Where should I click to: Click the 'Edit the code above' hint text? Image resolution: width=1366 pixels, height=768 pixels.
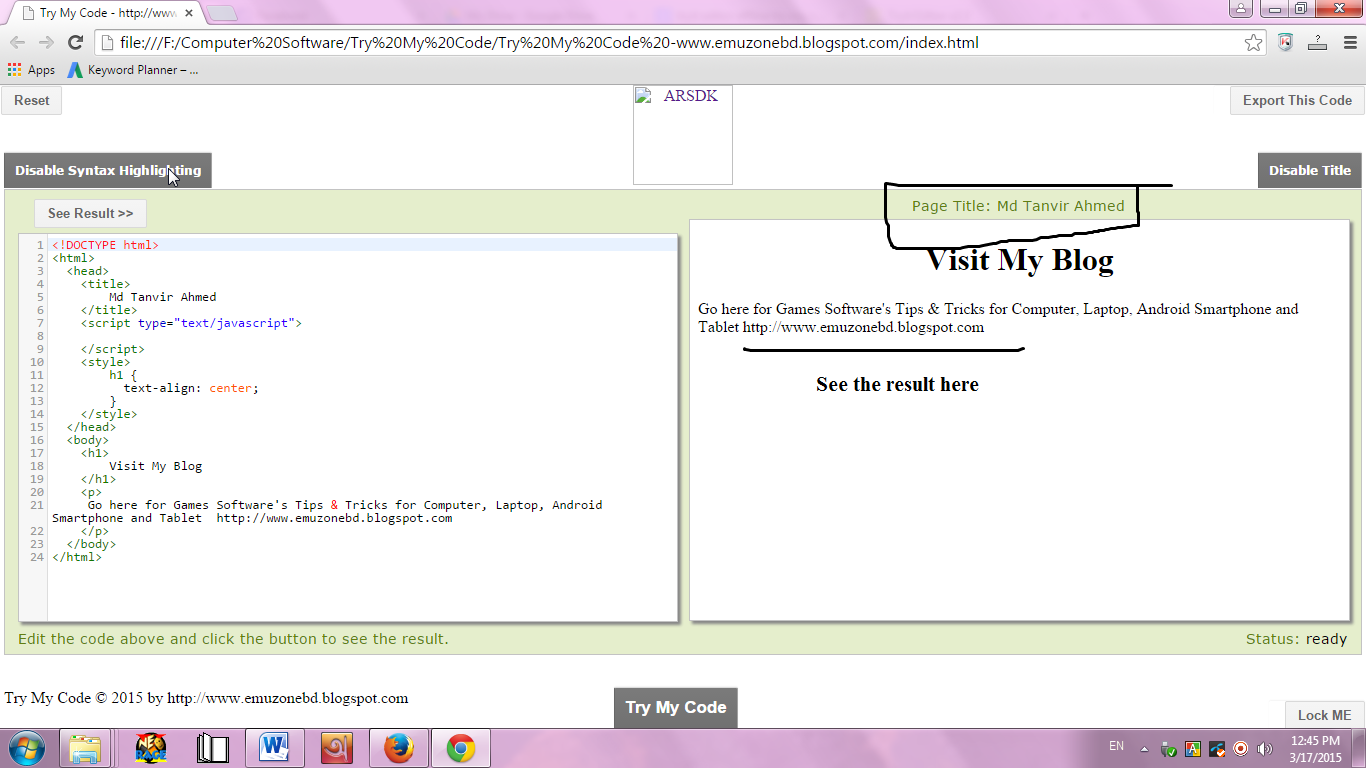click(x=233, y=639)
